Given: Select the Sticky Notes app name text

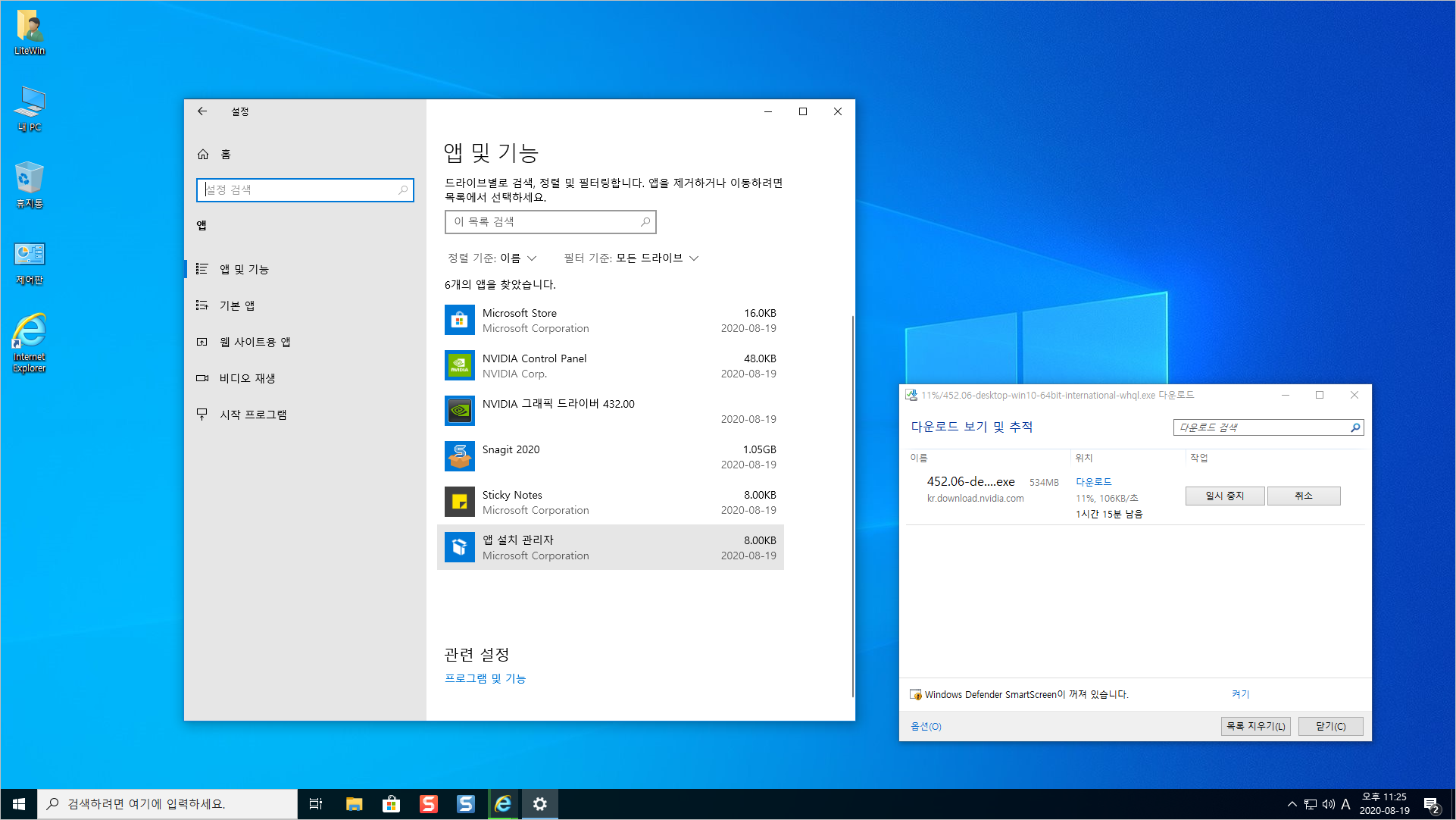Looking at the screenshot, I should pos(512,495).
